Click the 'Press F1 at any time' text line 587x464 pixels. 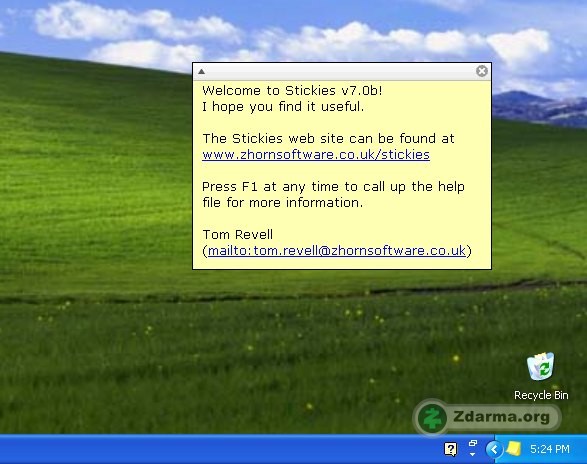coord(333,186)
